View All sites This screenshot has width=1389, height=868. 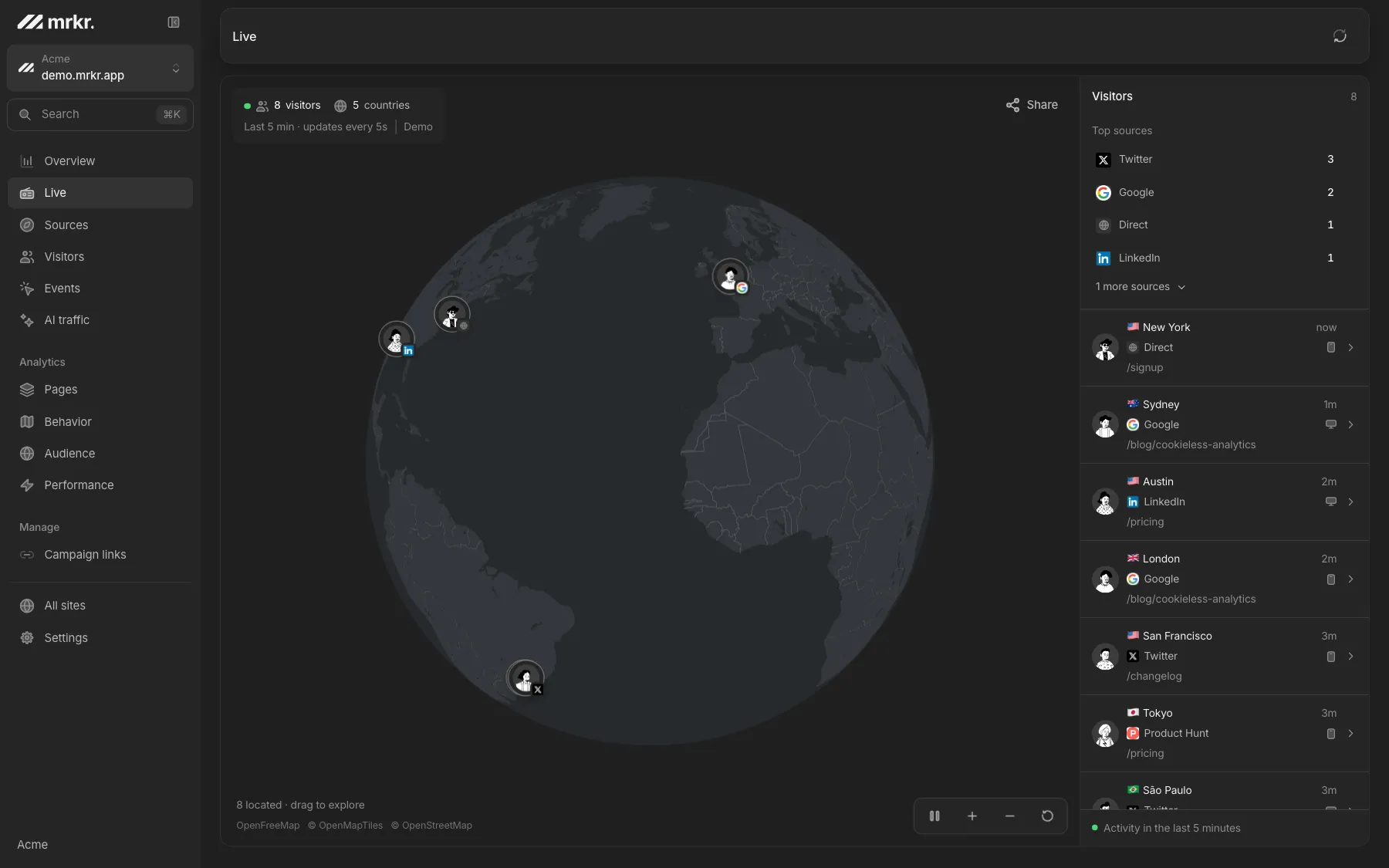(100, 606)
